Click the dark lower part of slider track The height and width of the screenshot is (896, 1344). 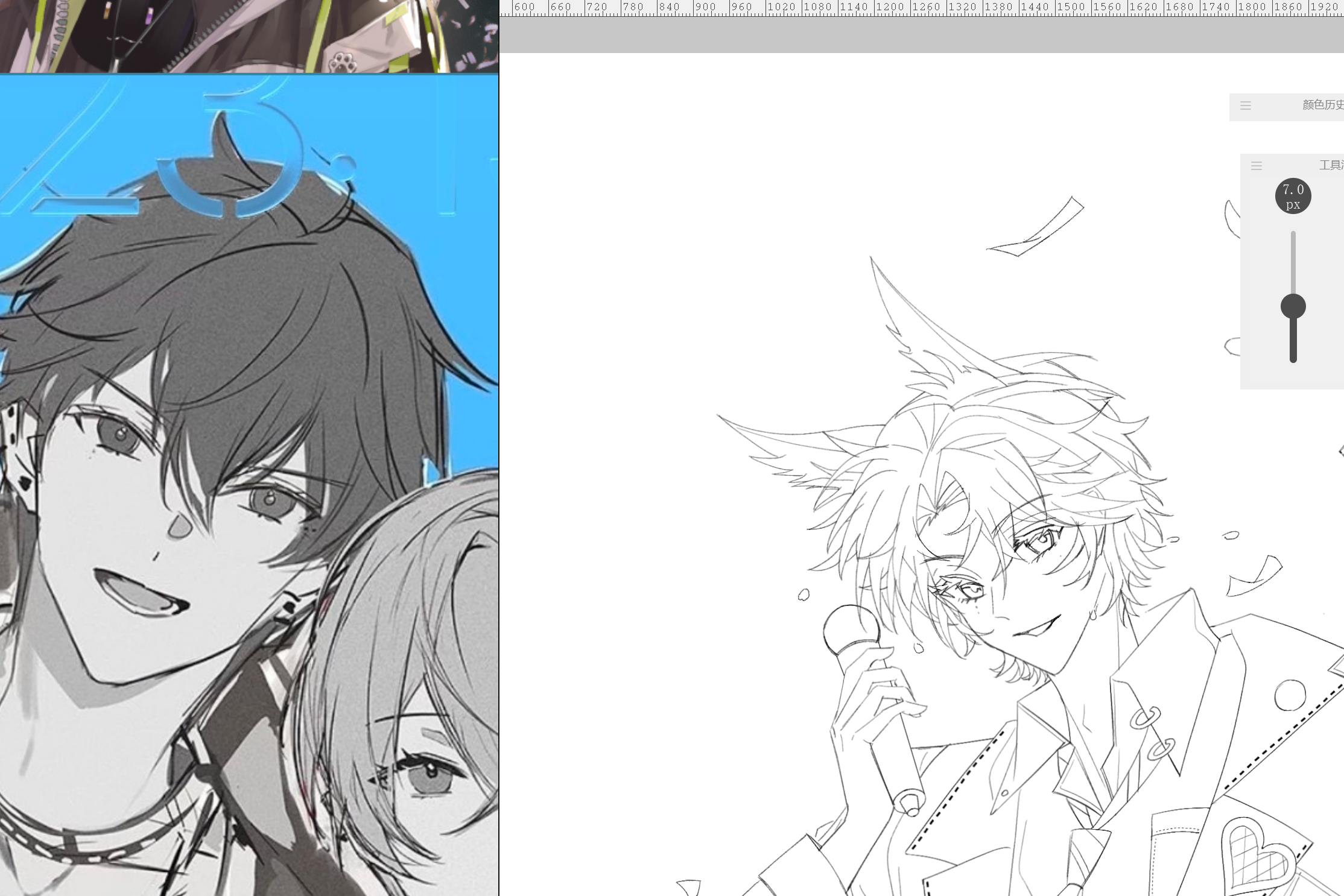point(1293,341)
